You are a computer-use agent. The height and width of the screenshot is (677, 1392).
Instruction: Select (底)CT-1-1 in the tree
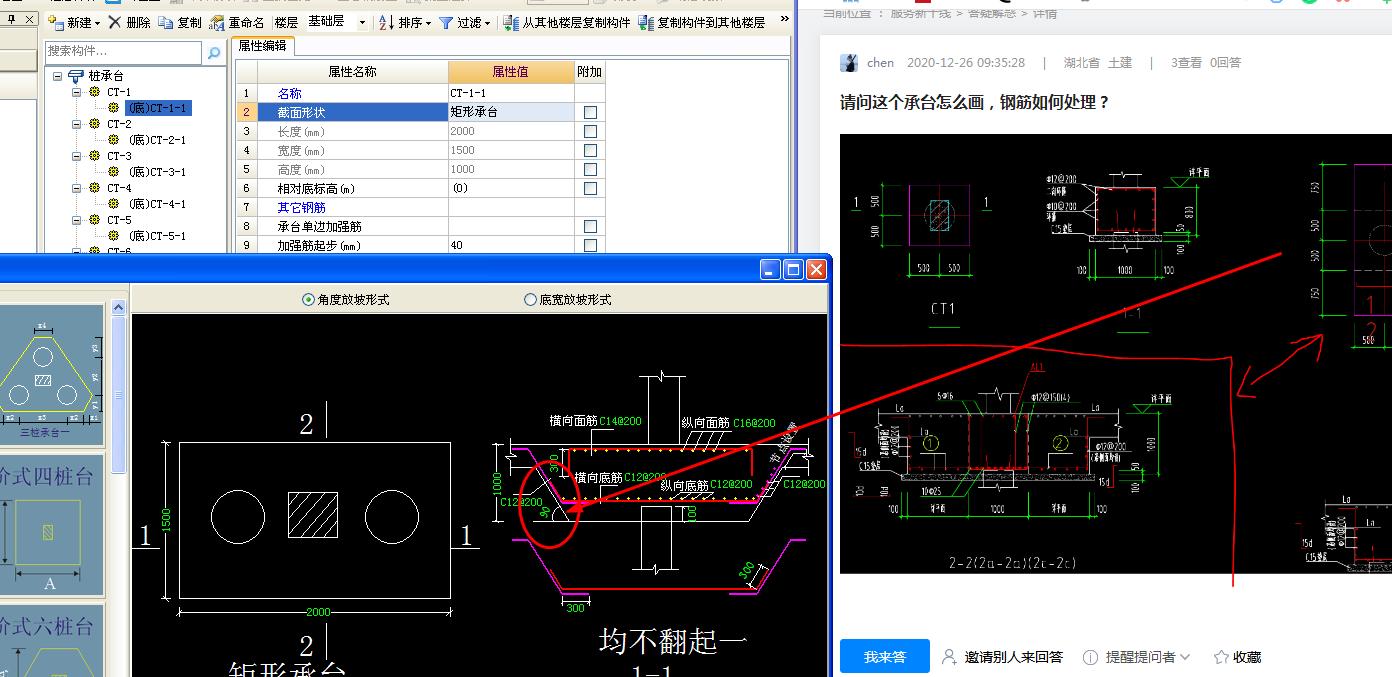[158, 108]
